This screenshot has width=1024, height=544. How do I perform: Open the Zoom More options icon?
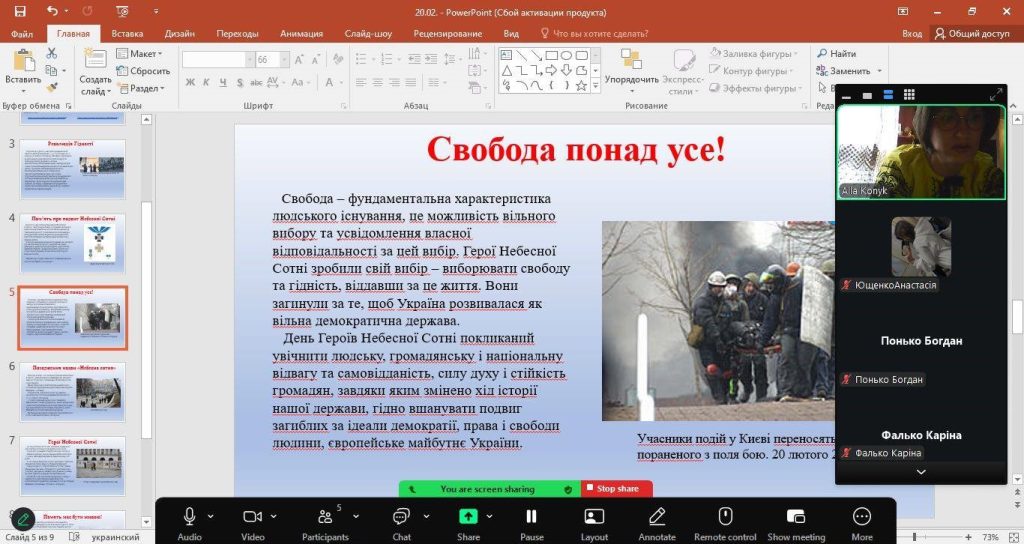click(x=862, y=517)
